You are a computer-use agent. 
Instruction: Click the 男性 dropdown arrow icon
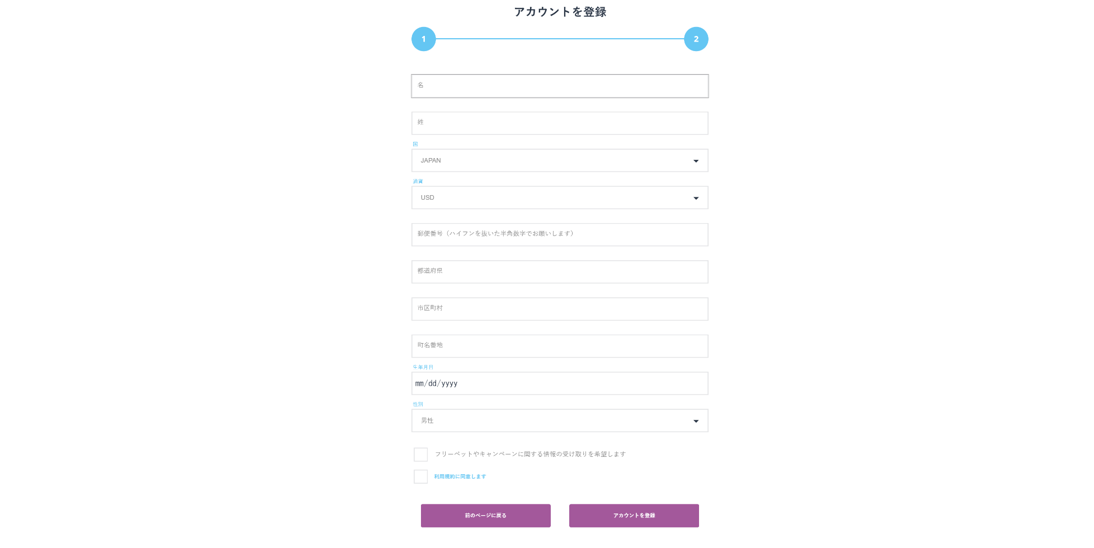[696, 421]
